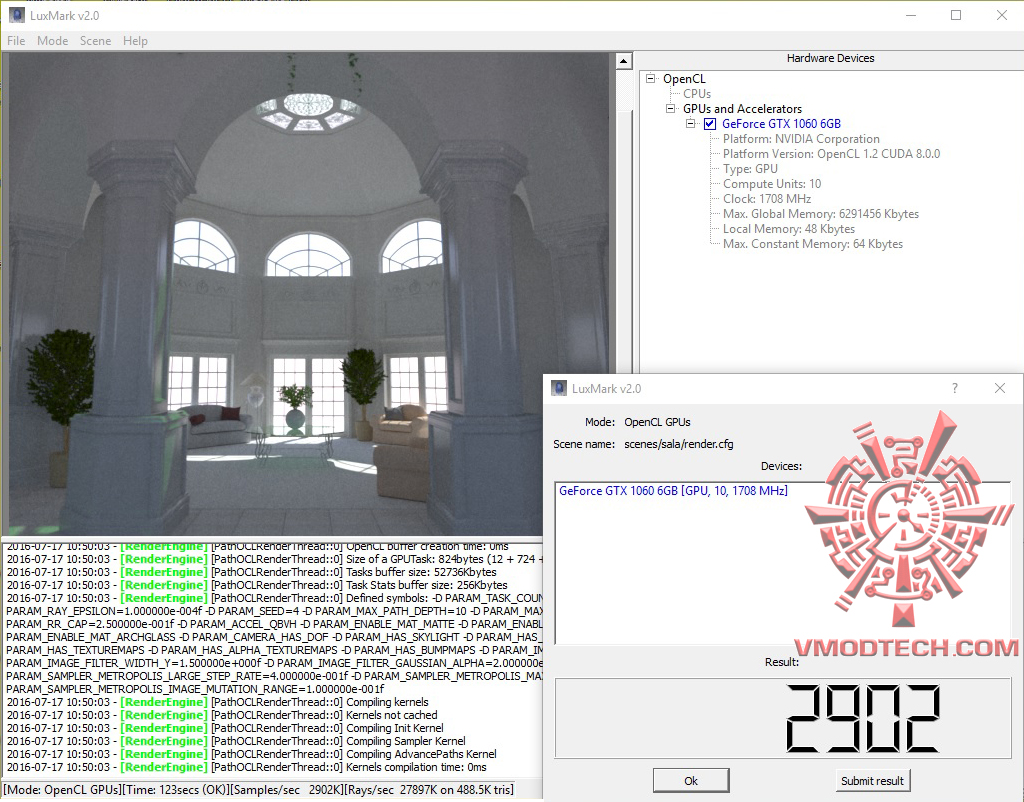Image resolution: width=1024 pixels, height=802 pixels.
Task: Collapse the OpenCL tree node
Action: 650,78
